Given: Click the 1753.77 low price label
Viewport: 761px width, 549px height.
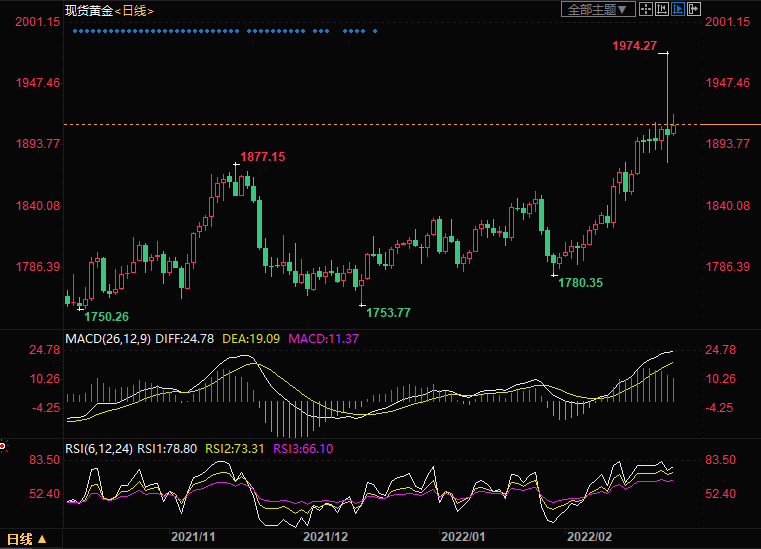Looking at the screenshot, I should point(388,313).
